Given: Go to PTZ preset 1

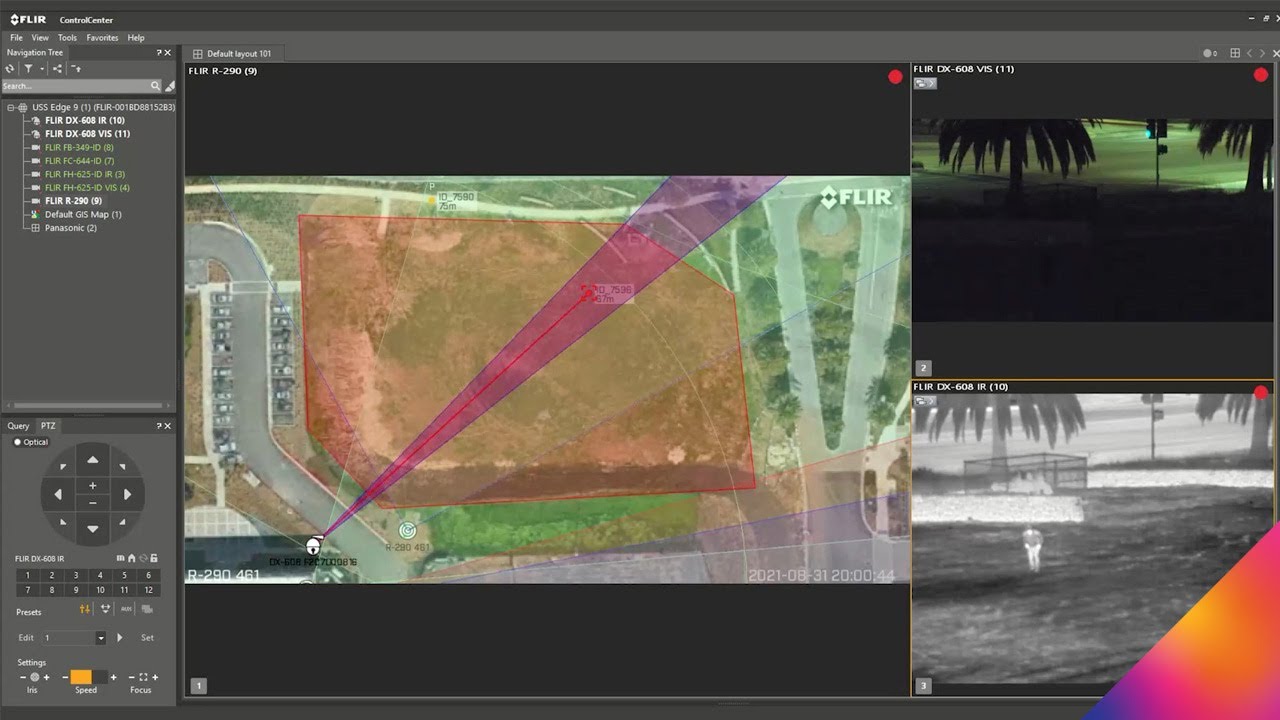Looking at the screenshot, I should tap(27, 575).
